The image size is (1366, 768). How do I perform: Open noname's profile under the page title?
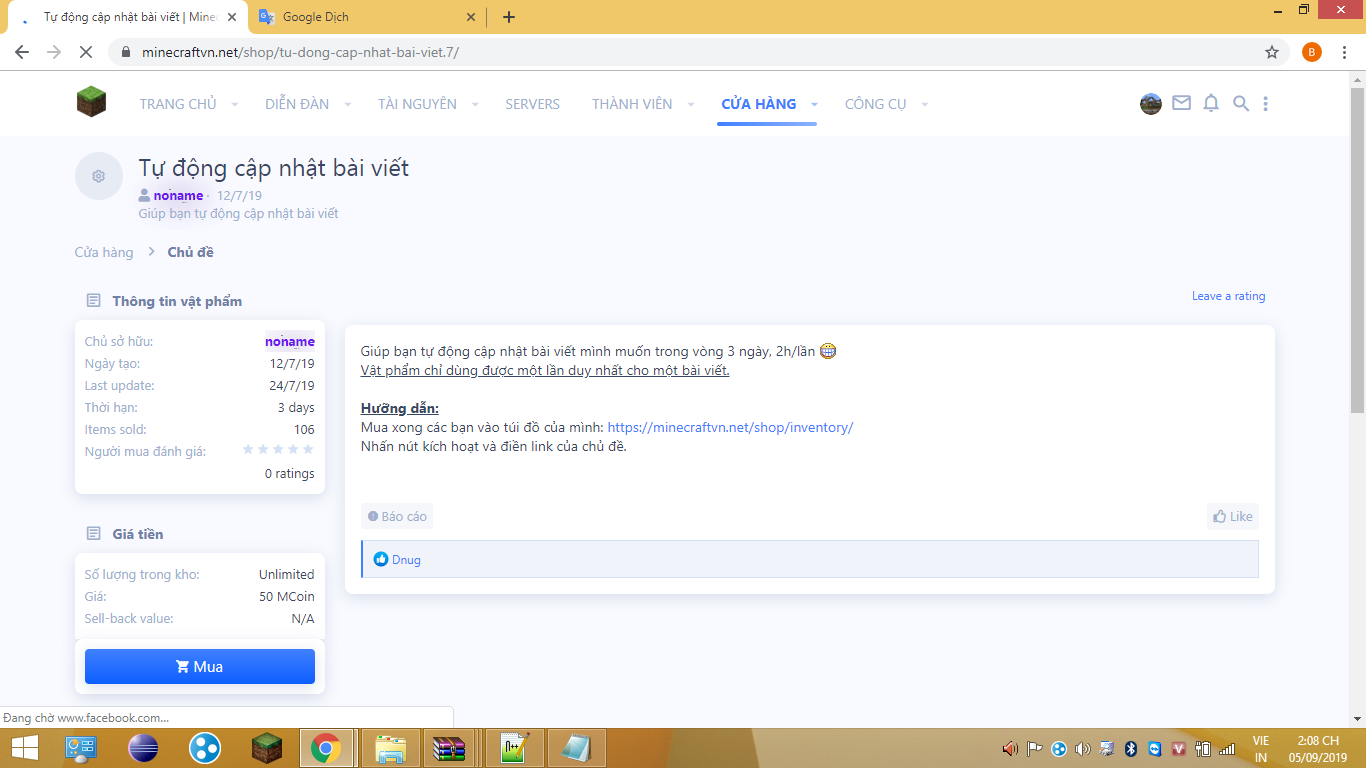(x=178, y=196)
